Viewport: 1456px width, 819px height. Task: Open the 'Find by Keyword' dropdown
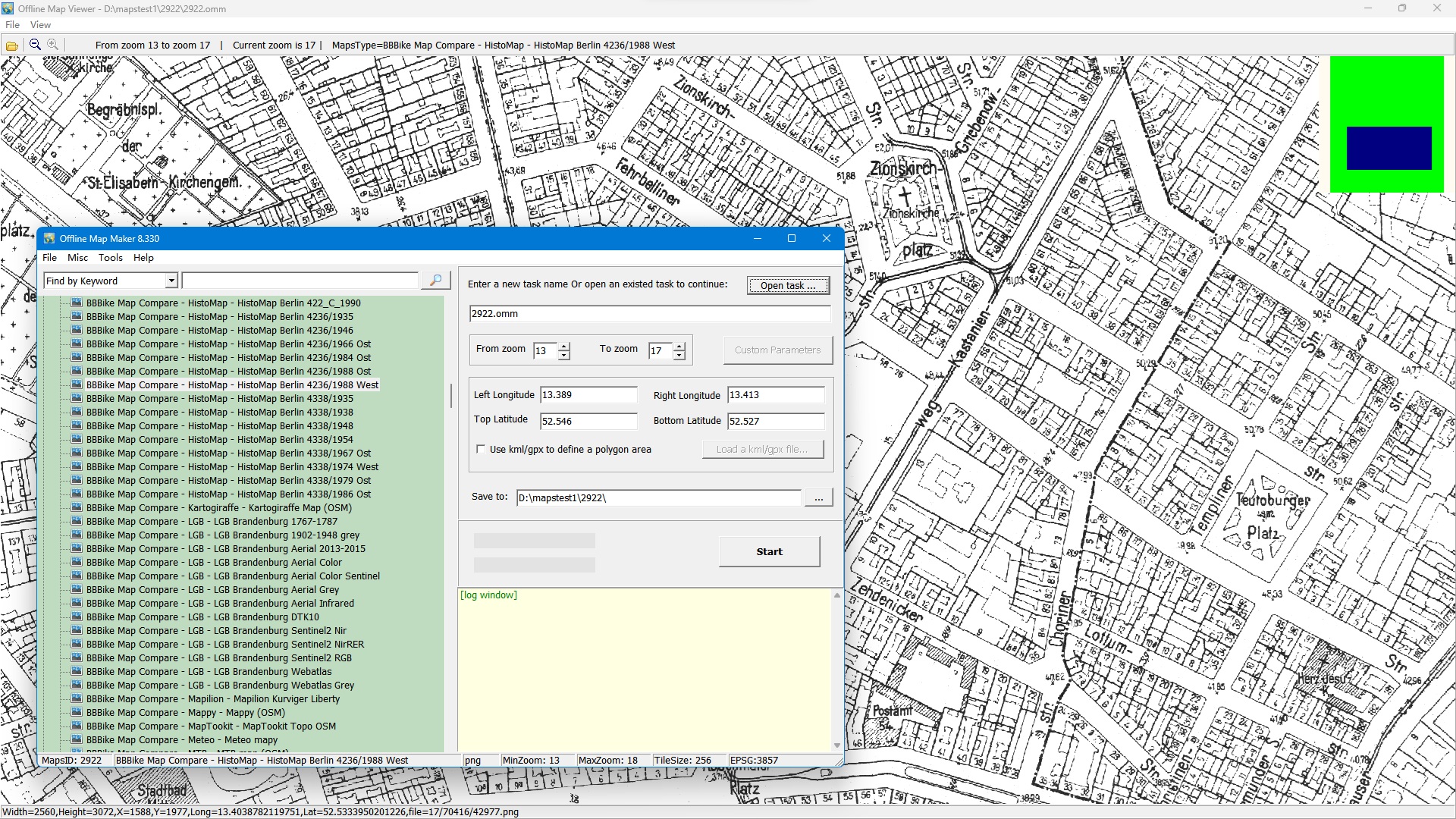pos(171,281)
